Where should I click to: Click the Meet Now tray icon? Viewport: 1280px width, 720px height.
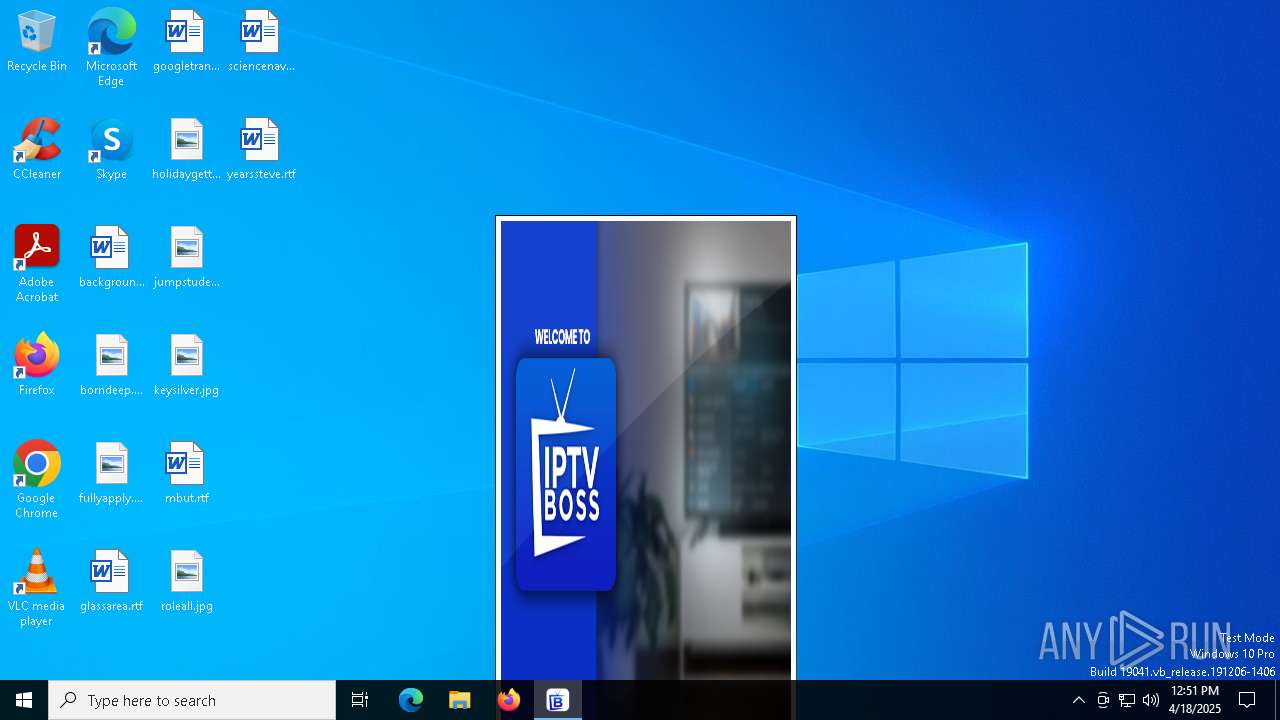[1103, 700]
